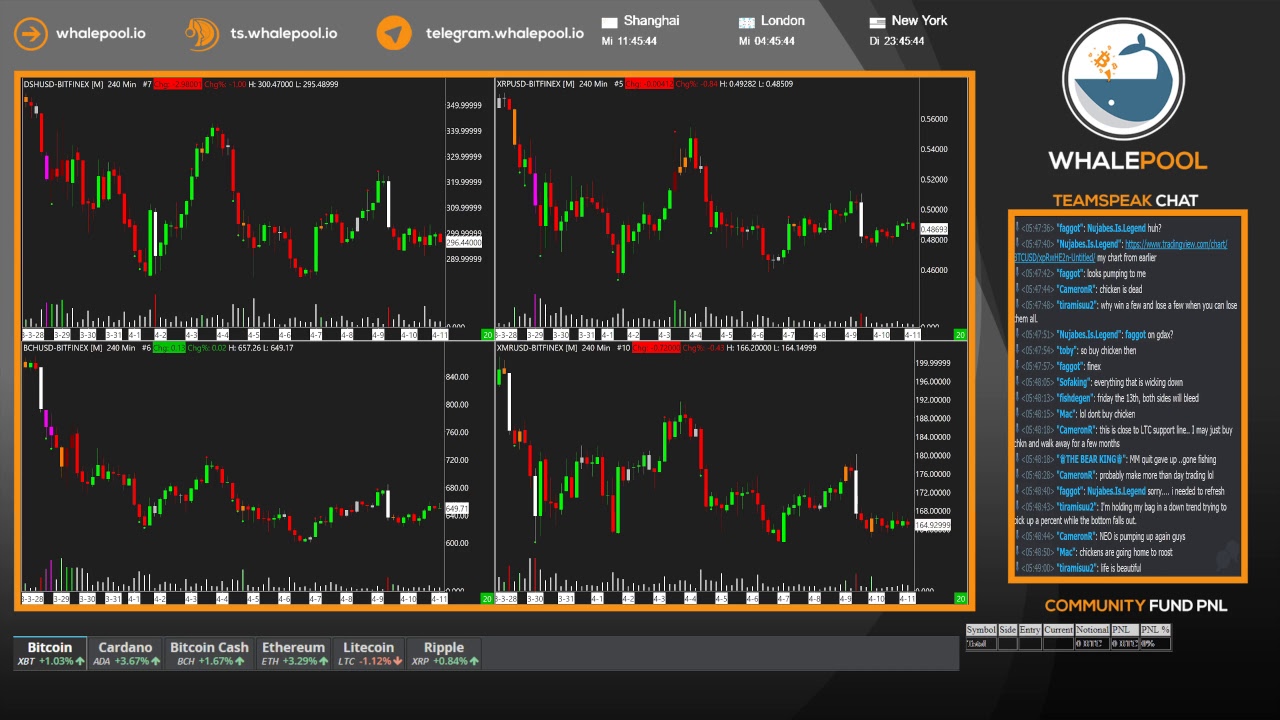This screenshot has width=1280, height=720.
Task: Click the BCHUSD-BITFINEX chart title
Action: click(63, 348)
